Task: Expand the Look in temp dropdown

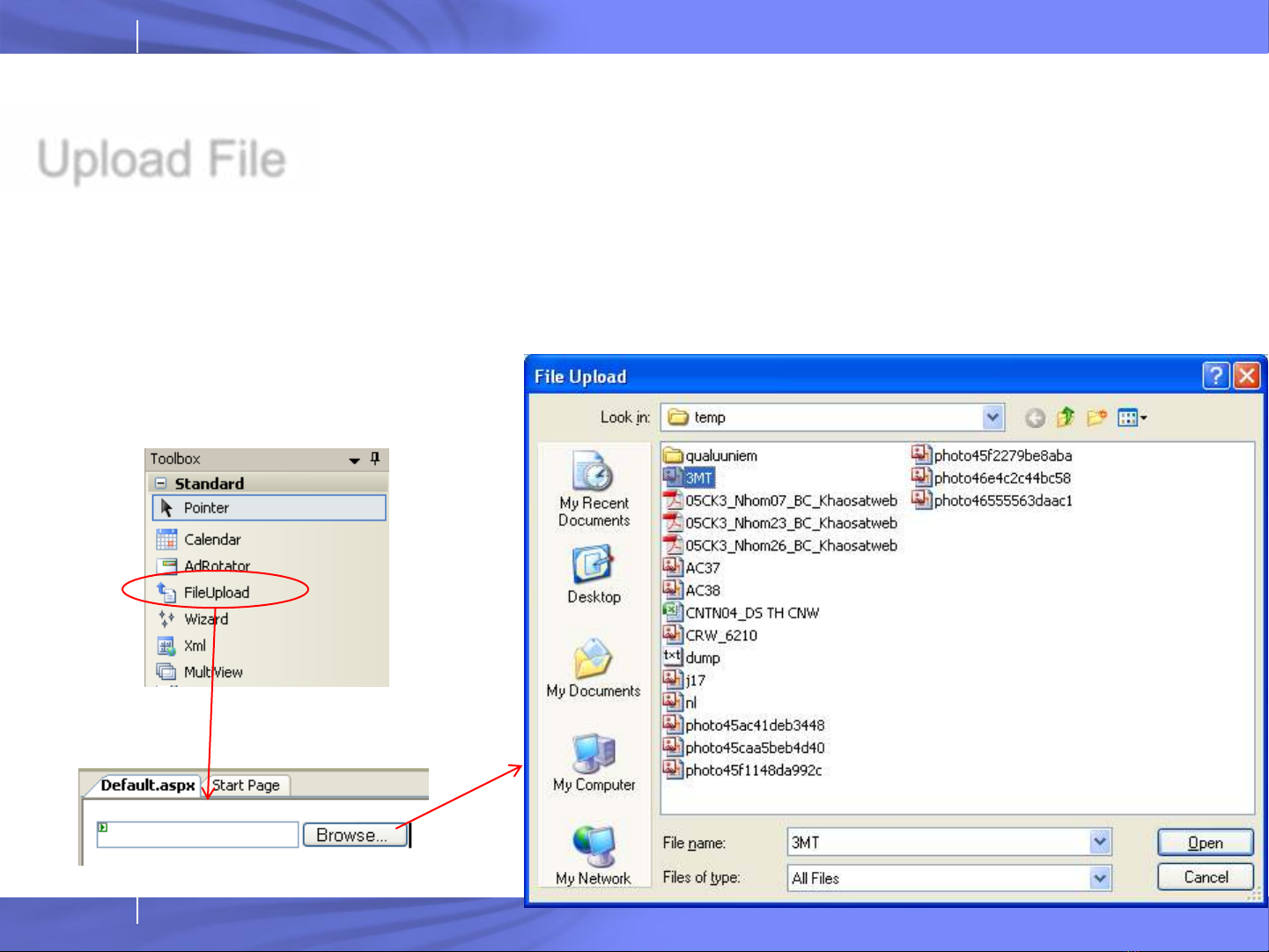Action: [992, 417]
